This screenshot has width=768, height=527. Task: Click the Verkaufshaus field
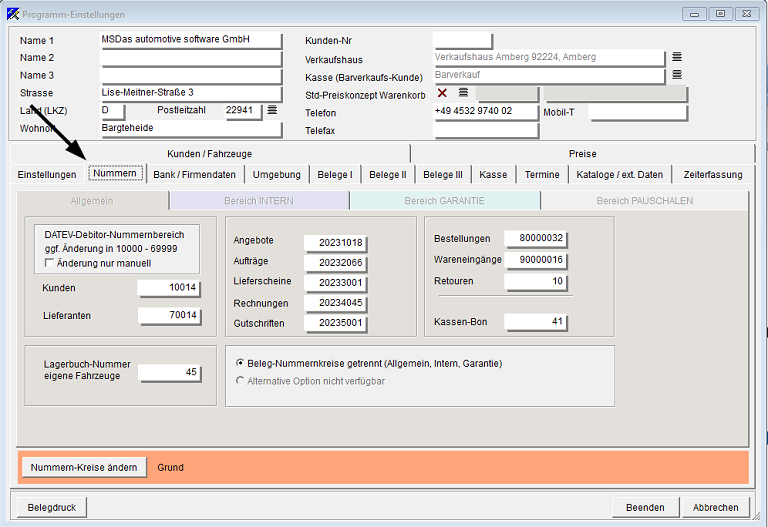click(549, 58)
